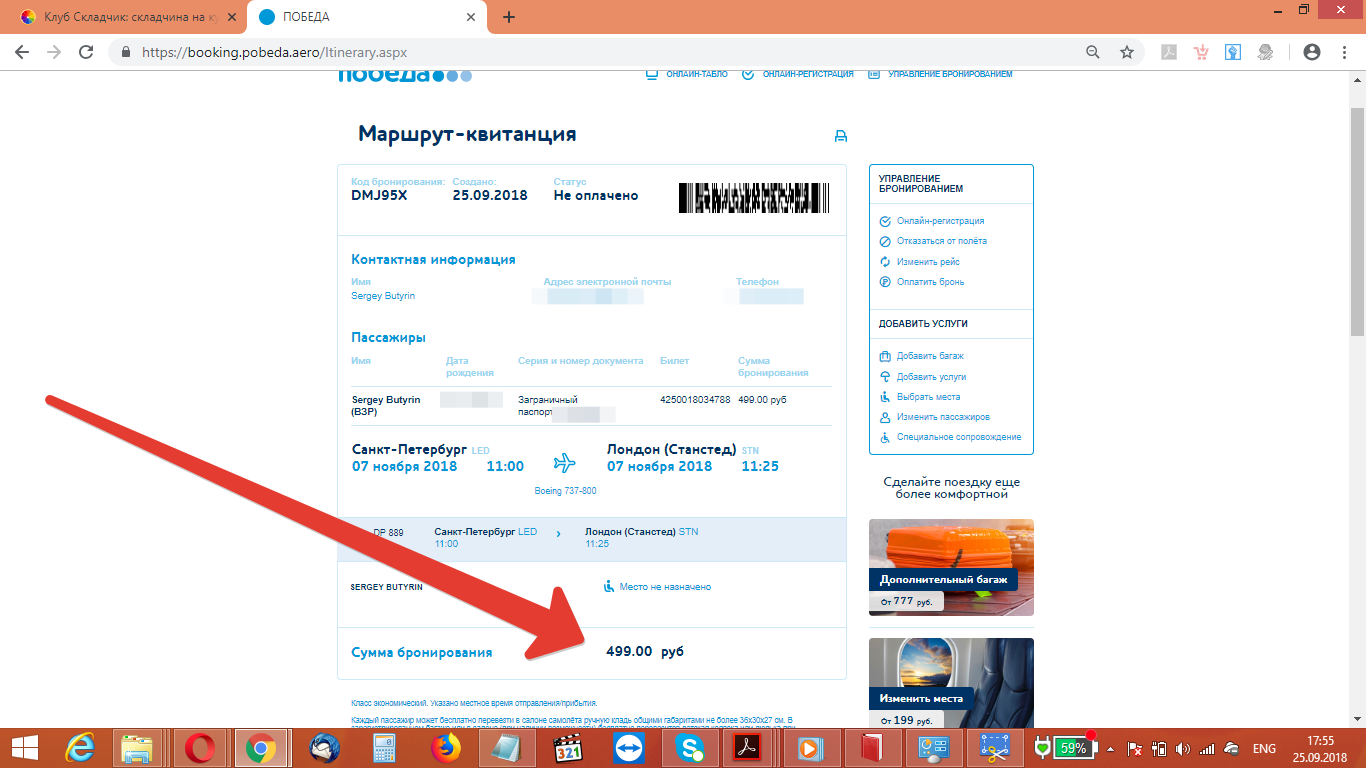
Task: Open the Chrome profile avatar
Action: [1312, 52]
